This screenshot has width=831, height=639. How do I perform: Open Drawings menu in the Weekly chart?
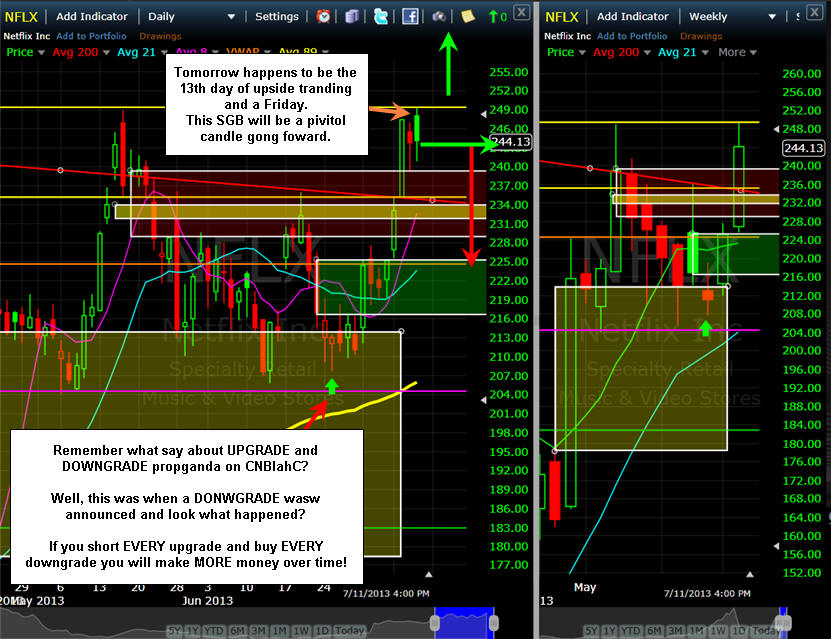coord(701,36)
